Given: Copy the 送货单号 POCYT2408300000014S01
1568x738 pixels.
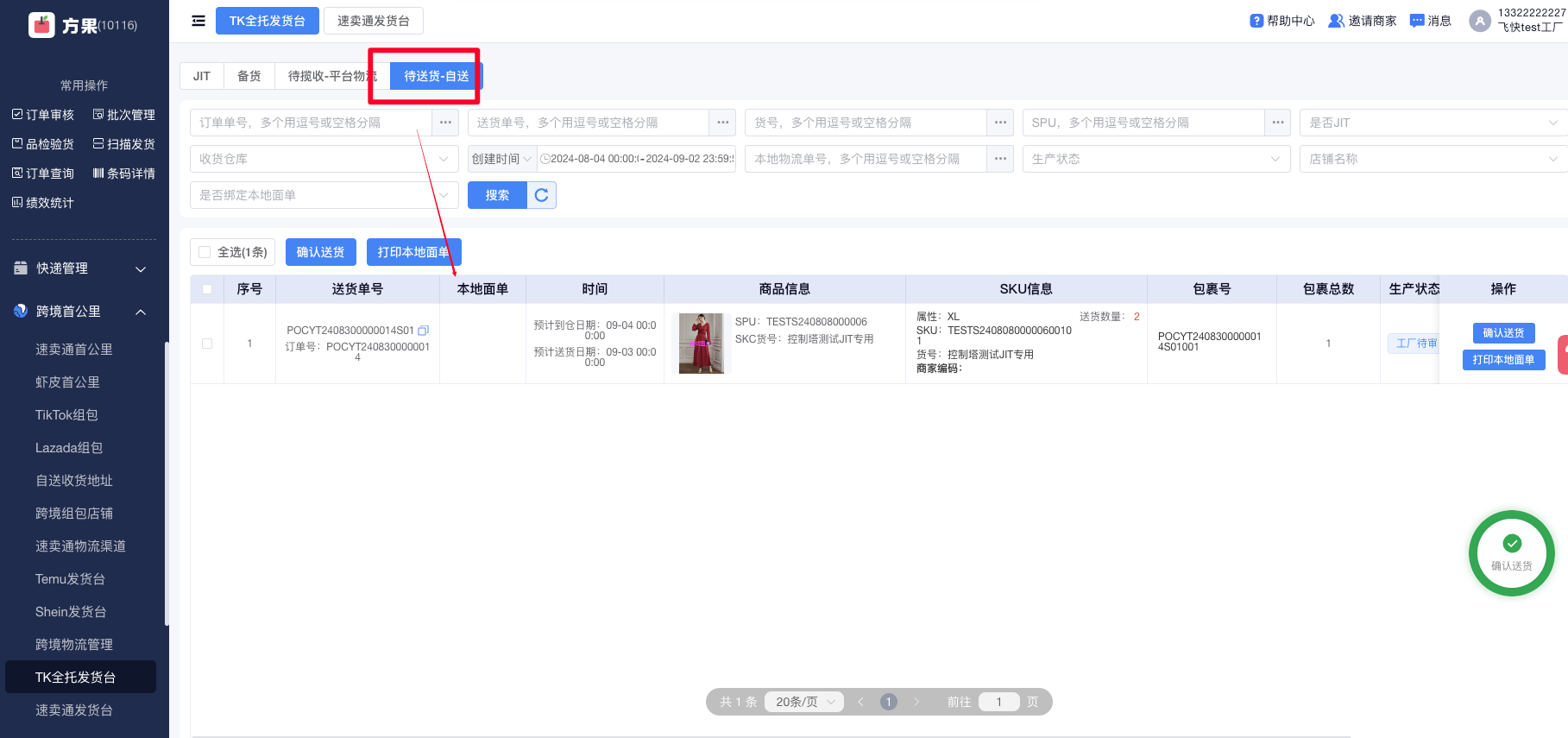Looking at the screenshot, I should 423,331.
